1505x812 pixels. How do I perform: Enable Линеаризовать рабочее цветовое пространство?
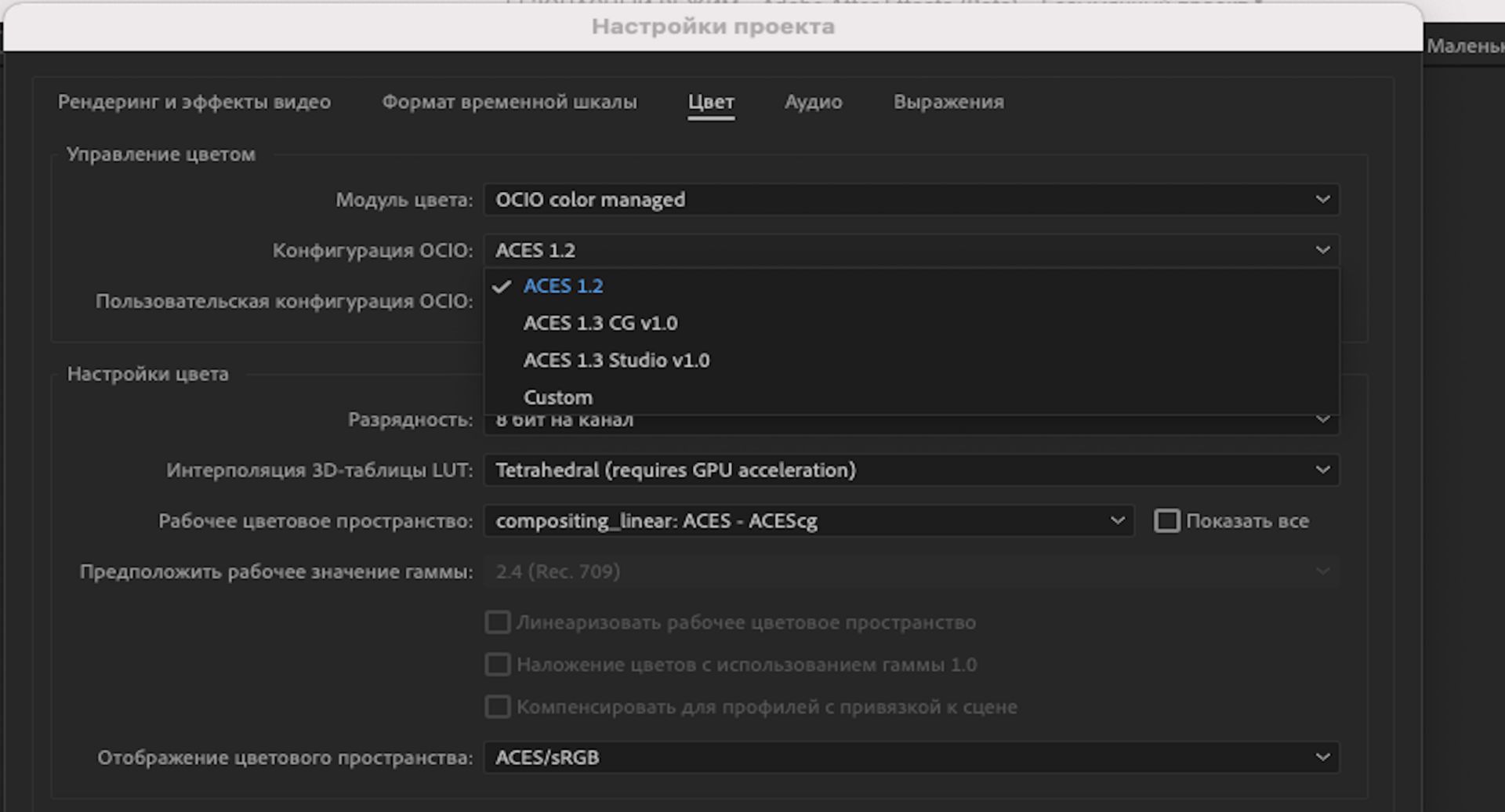tap(497, 622)
